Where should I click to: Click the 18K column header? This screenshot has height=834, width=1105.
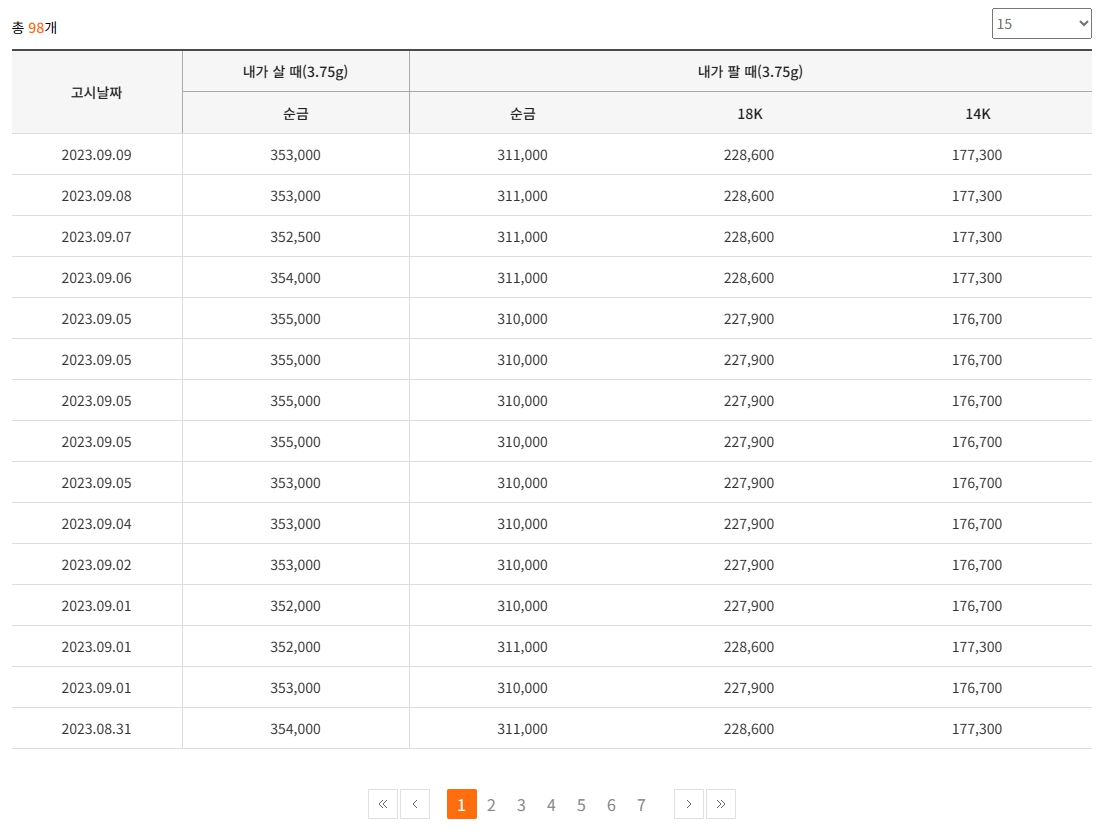click(750, 114)
